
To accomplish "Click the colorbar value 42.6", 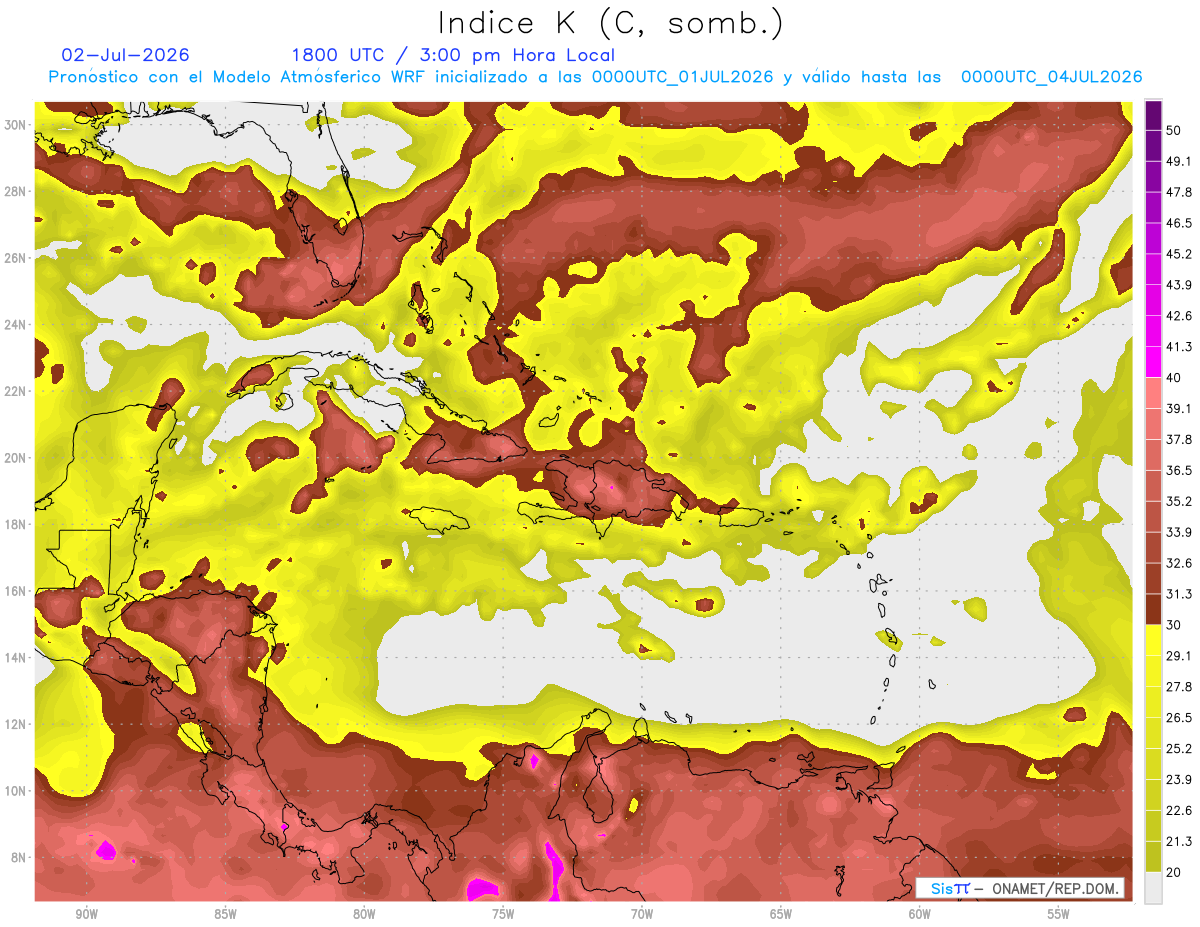I will coord(1178,316).
